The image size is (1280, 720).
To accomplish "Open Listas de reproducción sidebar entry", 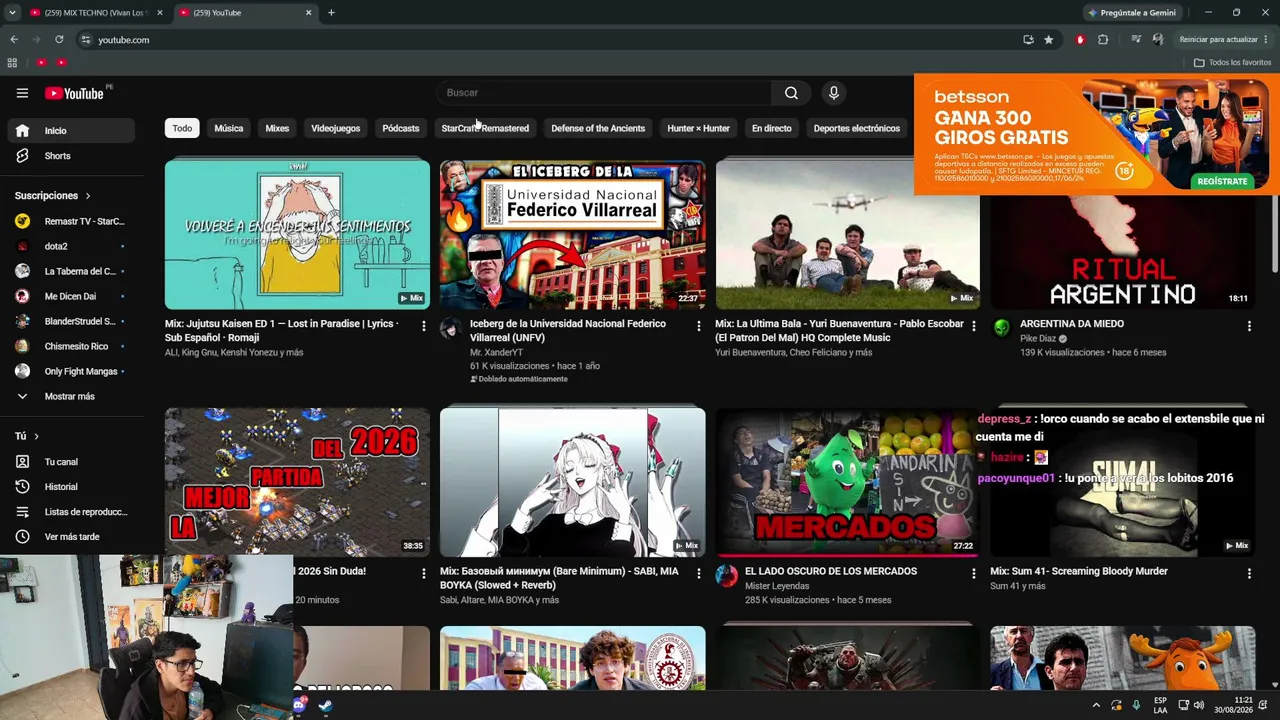I will click(x=71, y=512).
